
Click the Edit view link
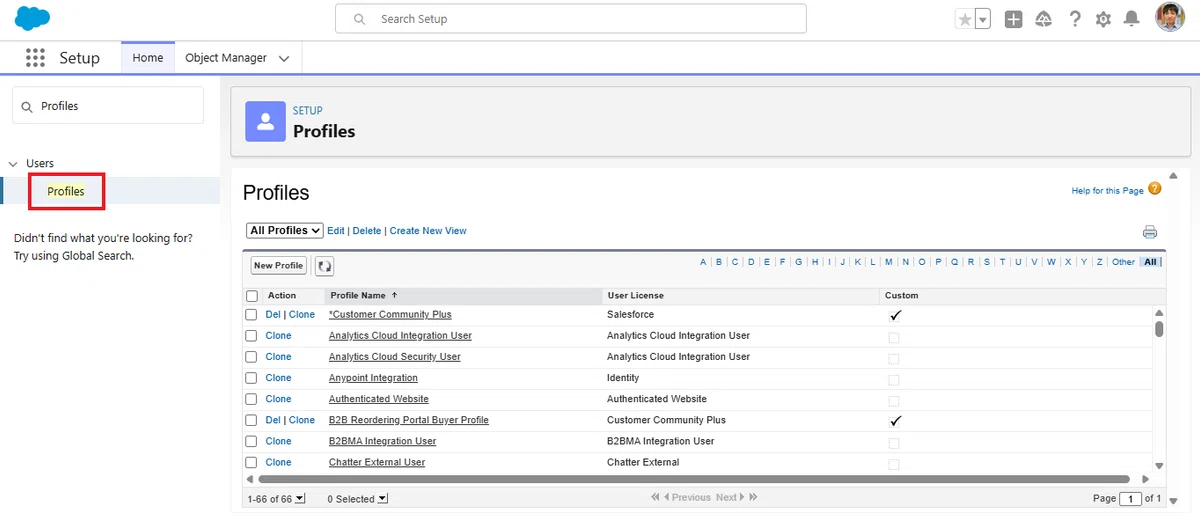click(336, 231)
